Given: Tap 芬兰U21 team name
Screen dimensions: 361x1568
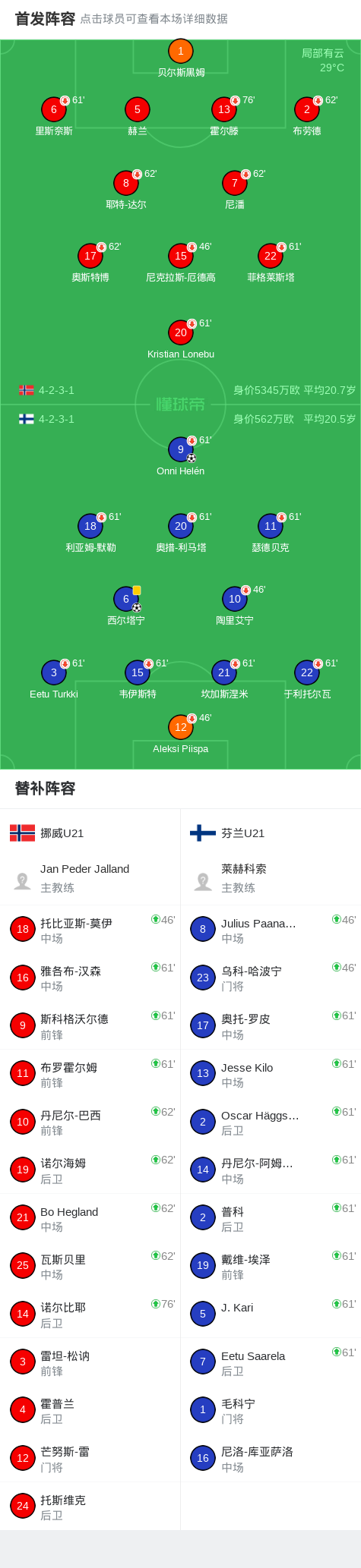Looking at the screenshot, I should coord(243,833).
